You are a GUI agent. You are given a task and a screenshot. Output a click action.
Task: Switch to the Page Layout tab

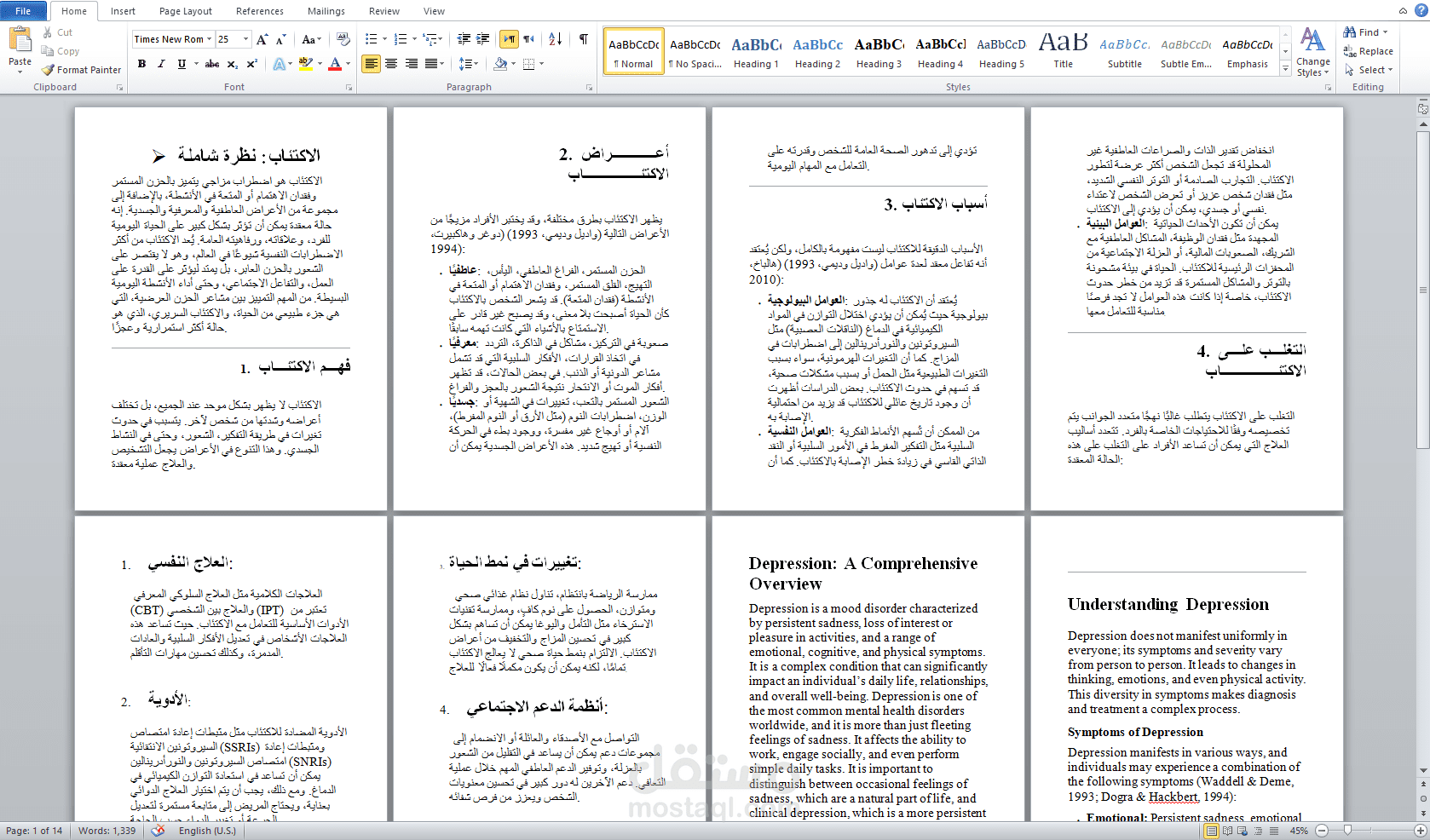[186, 11]
